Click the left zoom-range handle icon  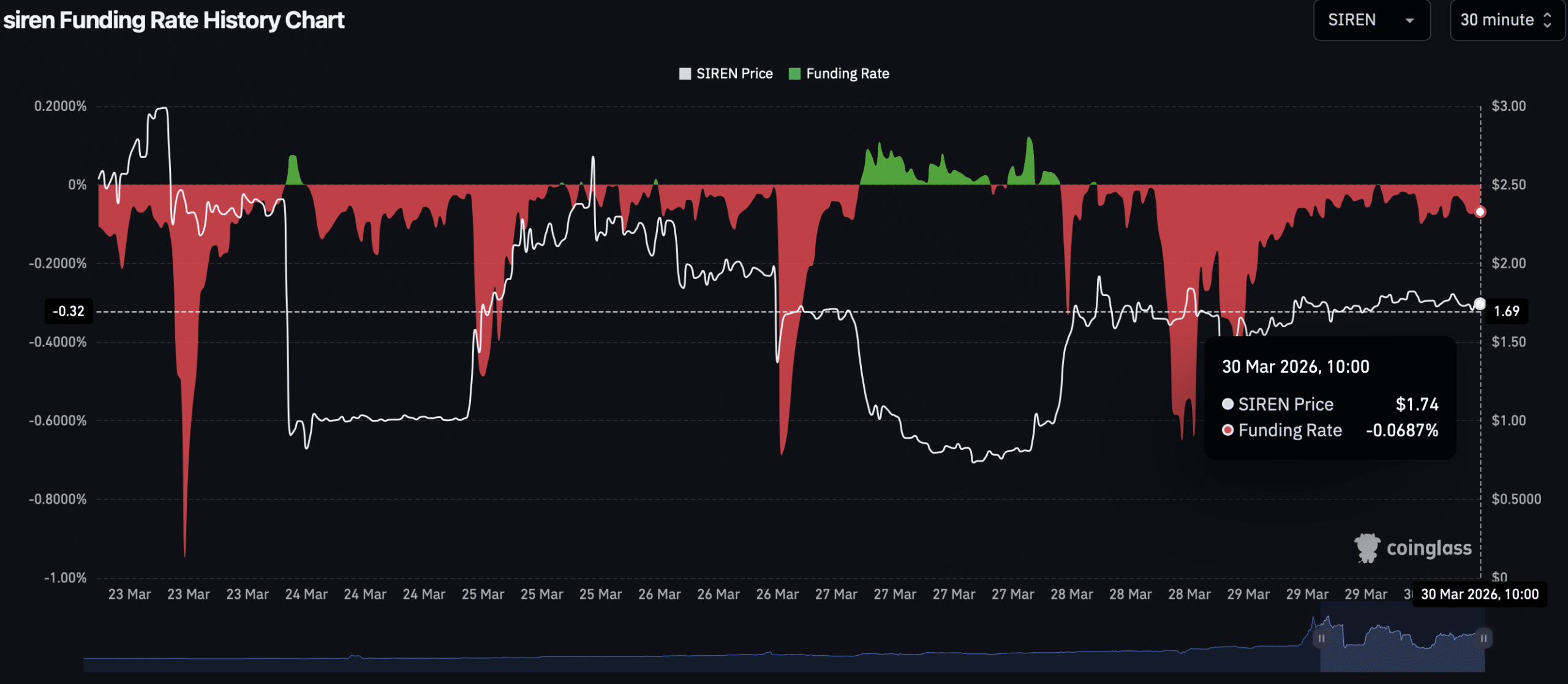(x=1321, y=638)
